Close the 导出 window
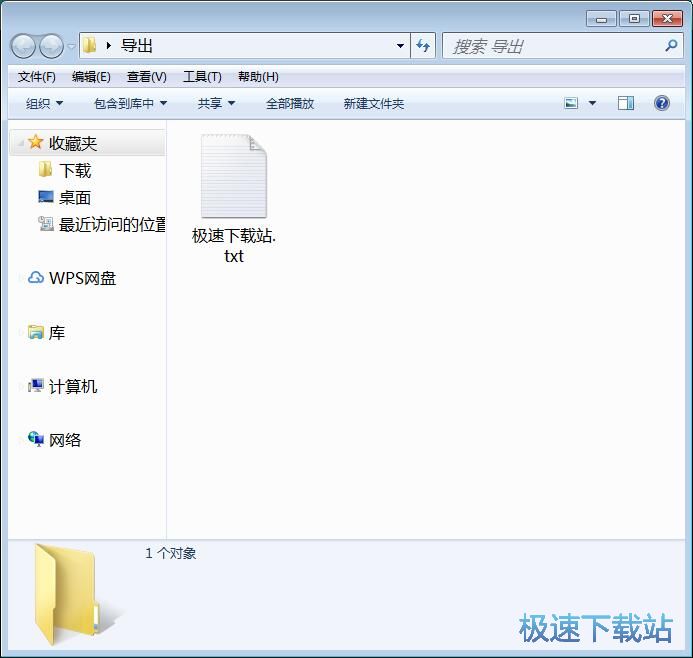Screen dimensions: 693x658 (667, 19)
